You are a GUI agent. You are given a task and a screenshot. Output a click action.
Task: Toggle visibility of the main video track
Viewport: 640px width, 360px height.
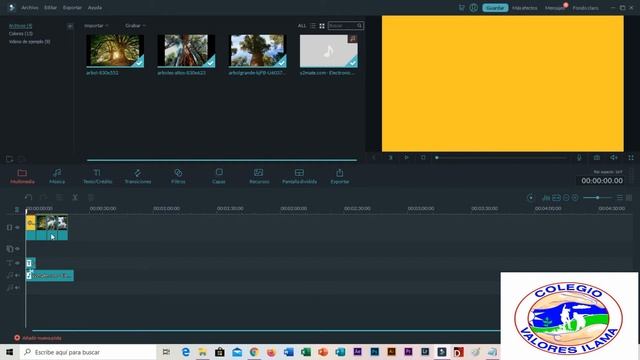pos(18,227)
